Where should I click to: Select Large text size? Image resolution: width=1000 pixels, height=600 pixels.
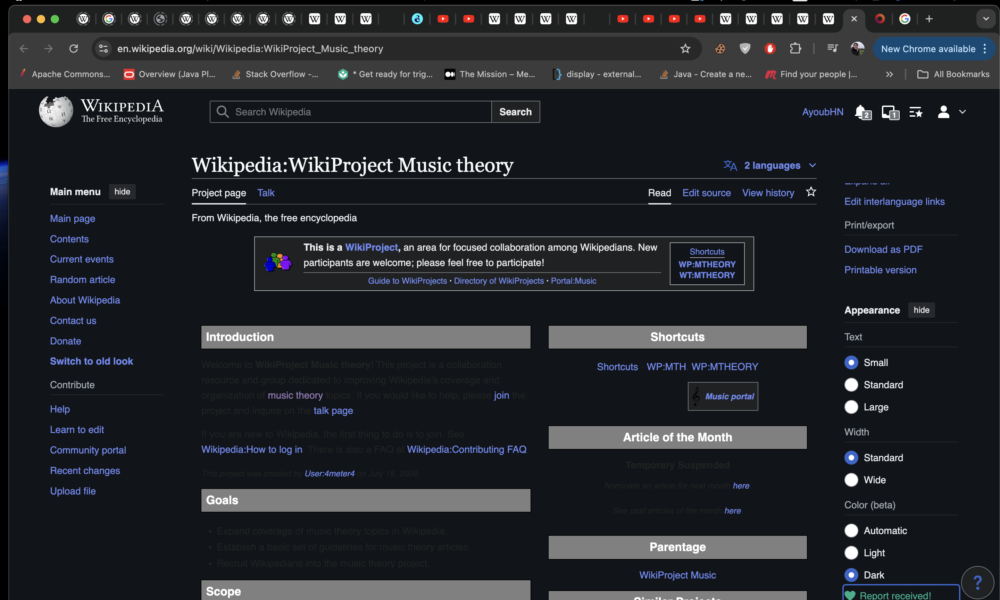(x=851, y=407)
